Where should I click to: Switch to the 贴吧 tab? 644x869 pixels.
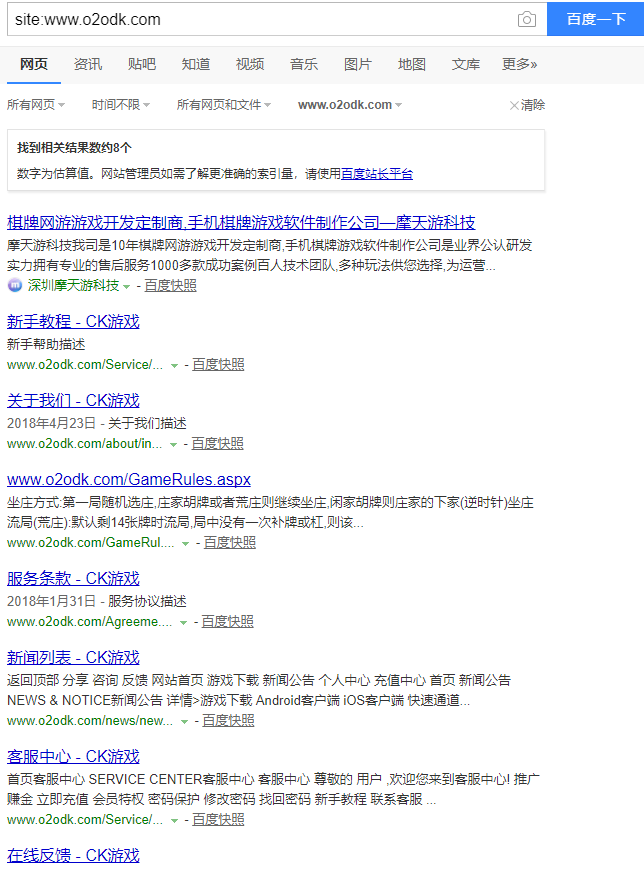[x=141, y=64]
